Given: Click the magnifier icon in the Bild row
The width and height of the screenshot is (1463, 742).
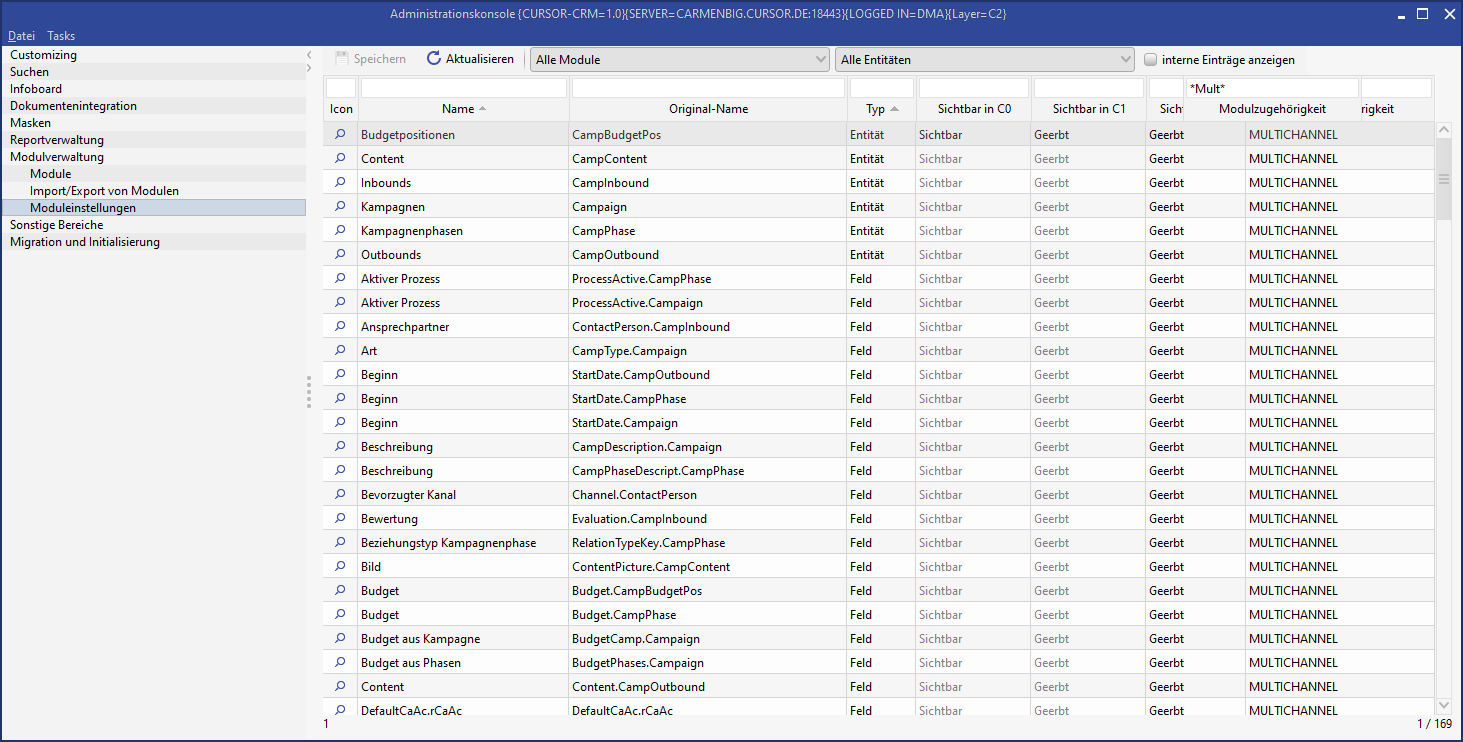Looking at the screenshot, I should [x=340, y=566].
